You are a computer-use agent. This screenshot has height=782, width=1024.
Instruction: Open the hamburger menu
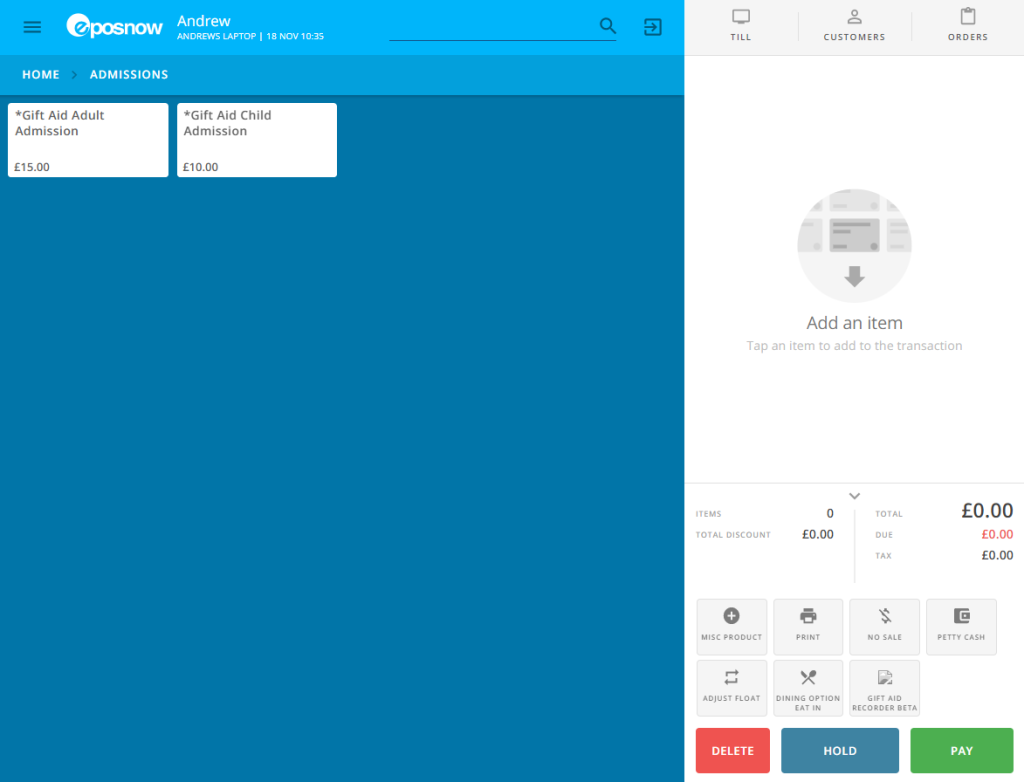tap(32, 27)
